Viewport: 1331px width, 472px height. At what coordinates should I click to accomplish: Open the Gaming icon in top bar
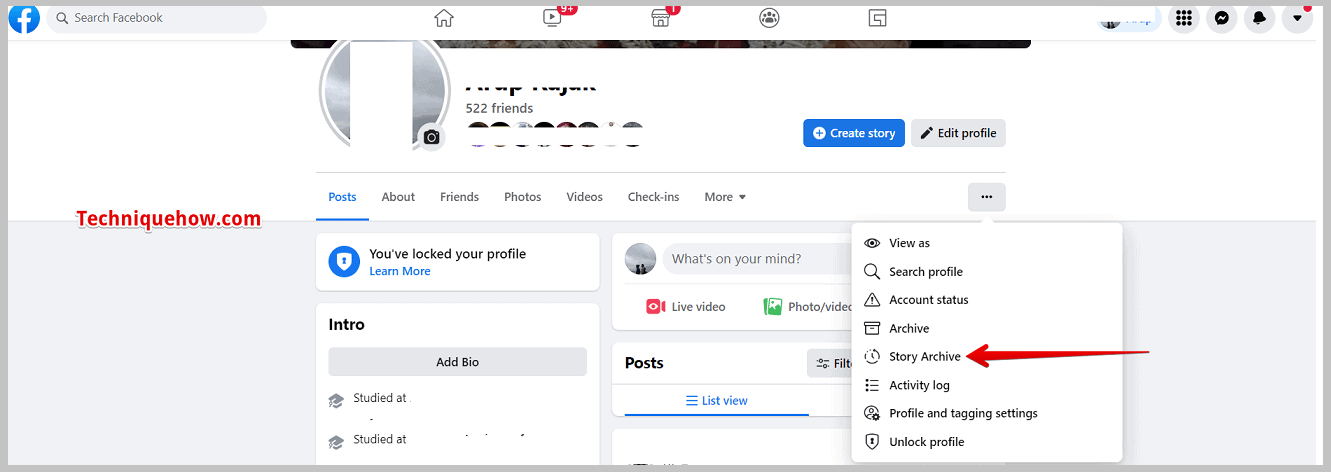878,17
